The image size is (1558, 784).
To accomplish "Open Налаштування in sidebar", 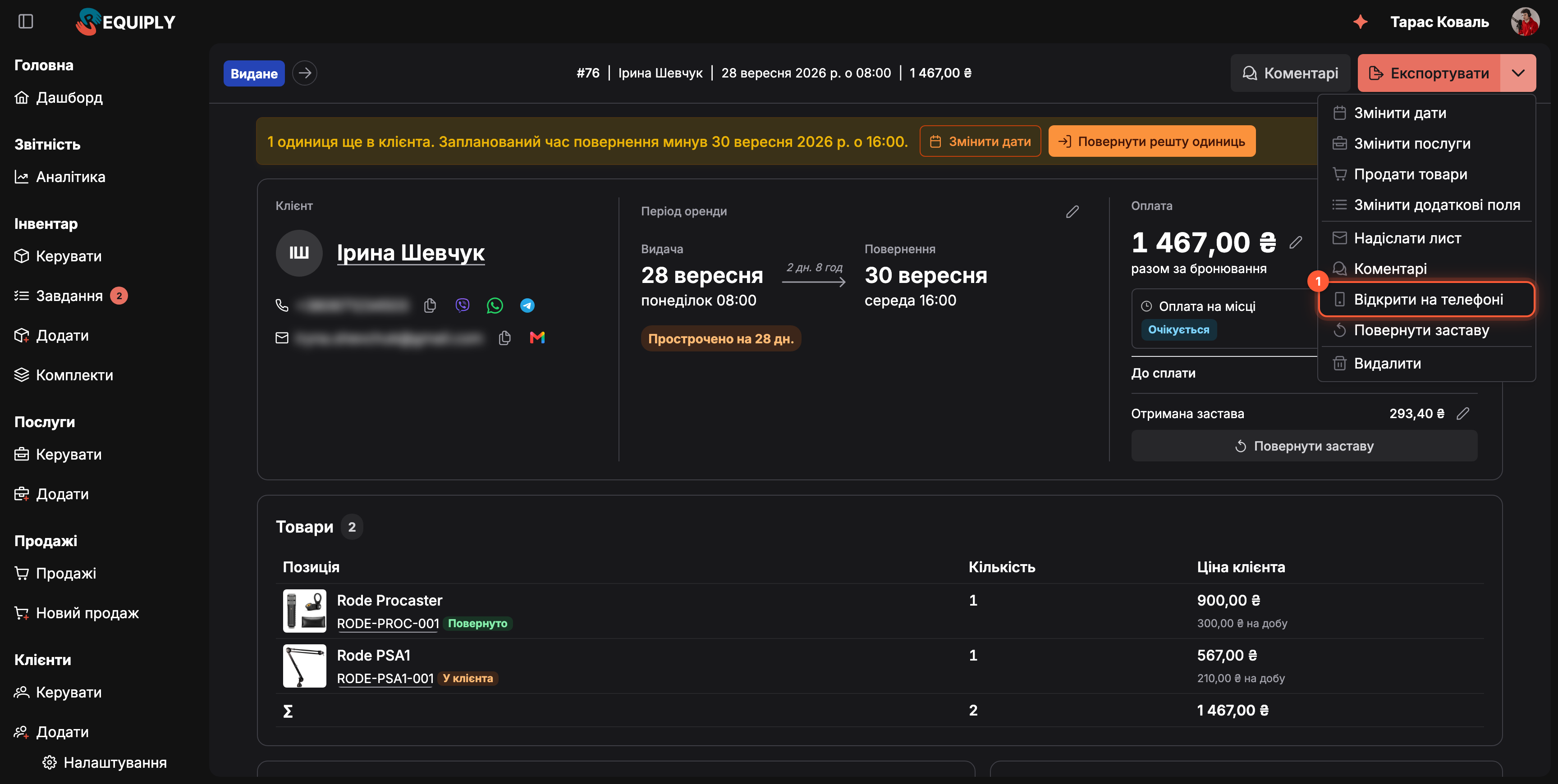I will click(104, 763).
